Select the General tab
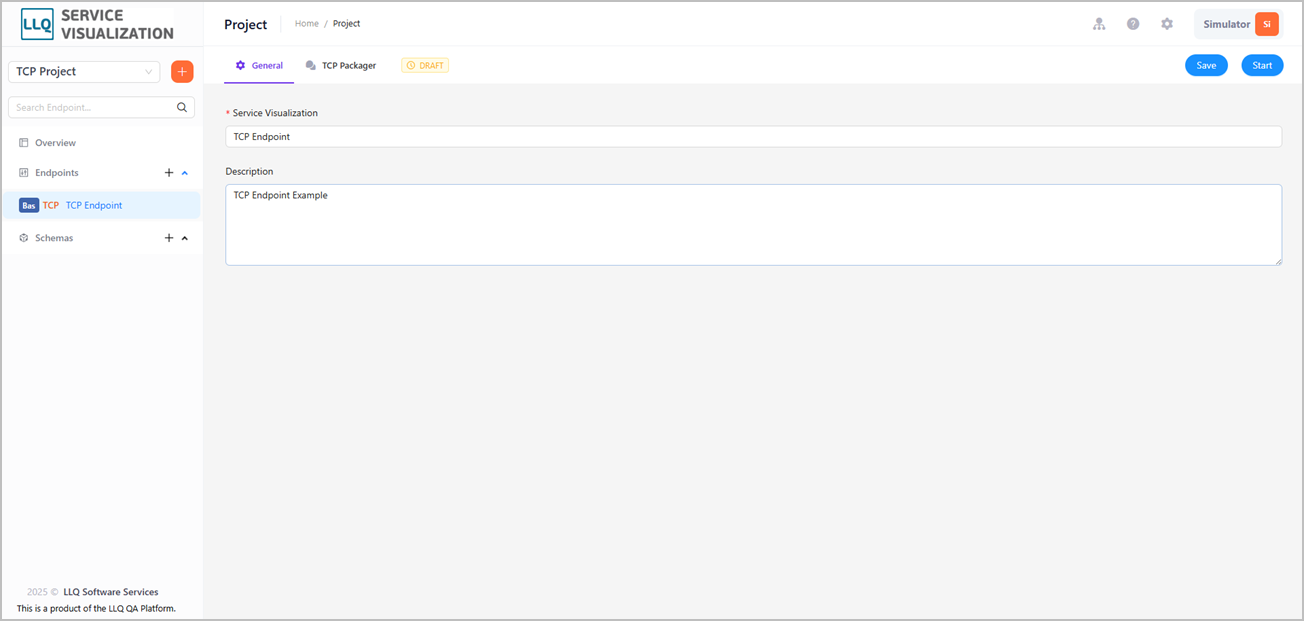Image resolution: width=1304 pixels, height=621 pixels. [259, 66]
